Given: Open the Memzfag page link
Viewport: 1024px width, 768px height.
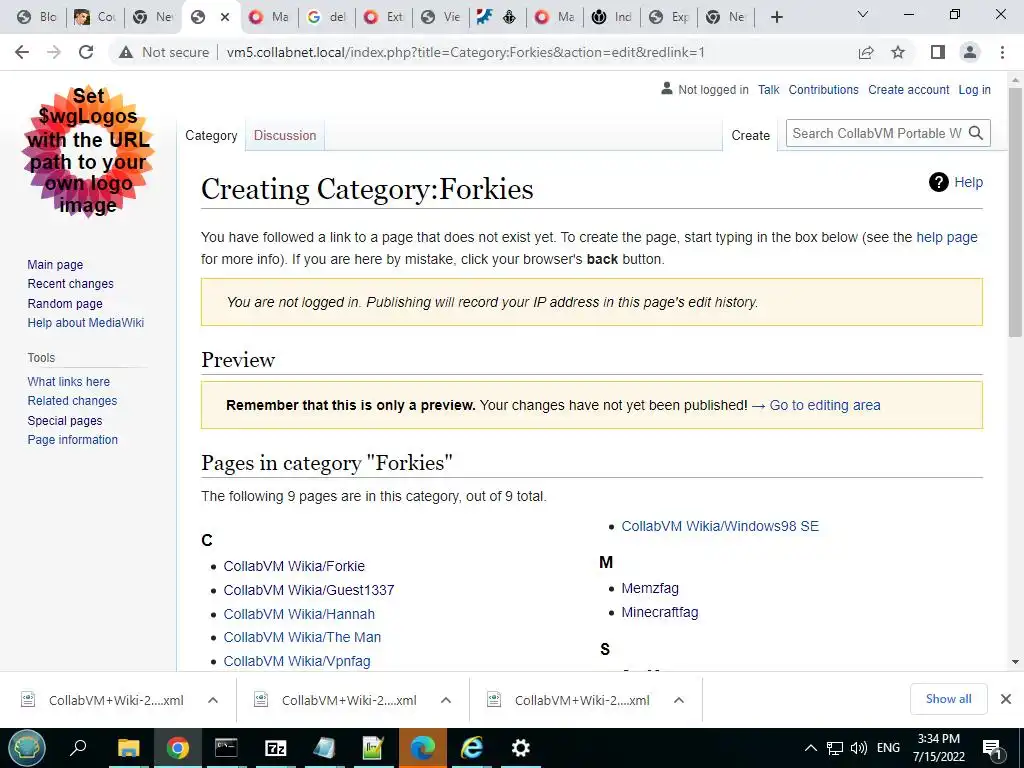Looking at the screenshot, I should (x=650, y=588).
